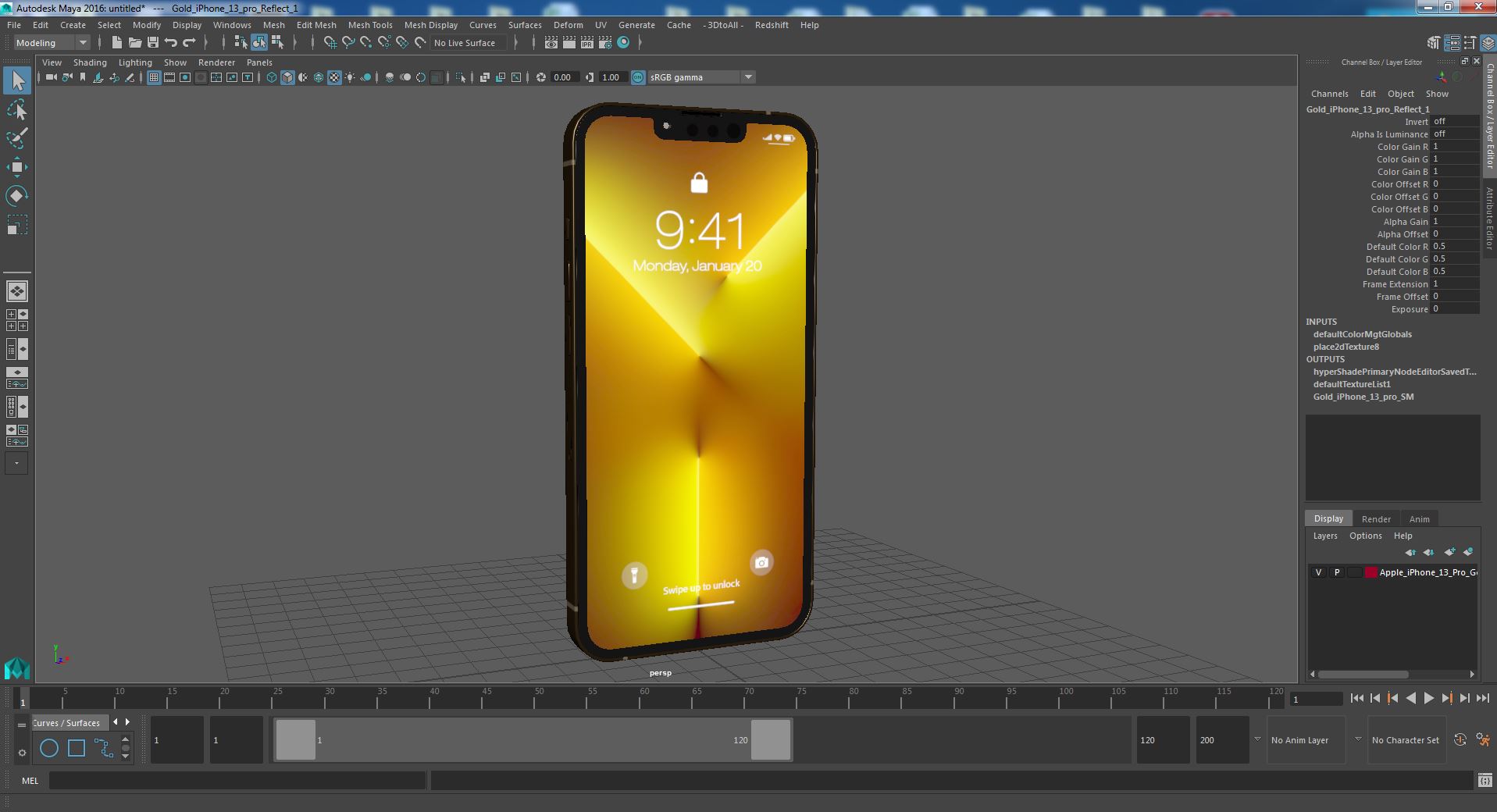Click the playback end time field 120
The image size is (1497, 812).
(1162, 740)
